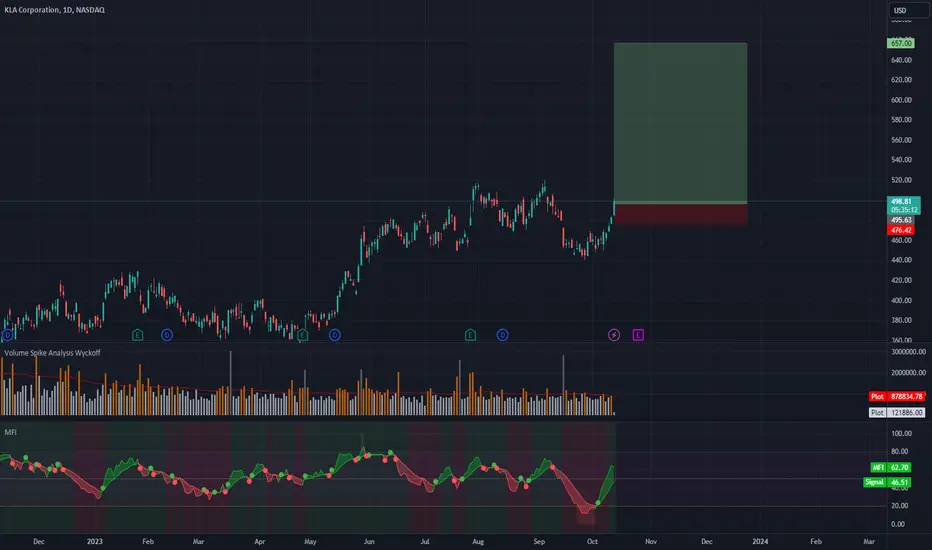Click the 80.00 MFI scale value
The width and height of the screenshot is (932, 550).
899,451
